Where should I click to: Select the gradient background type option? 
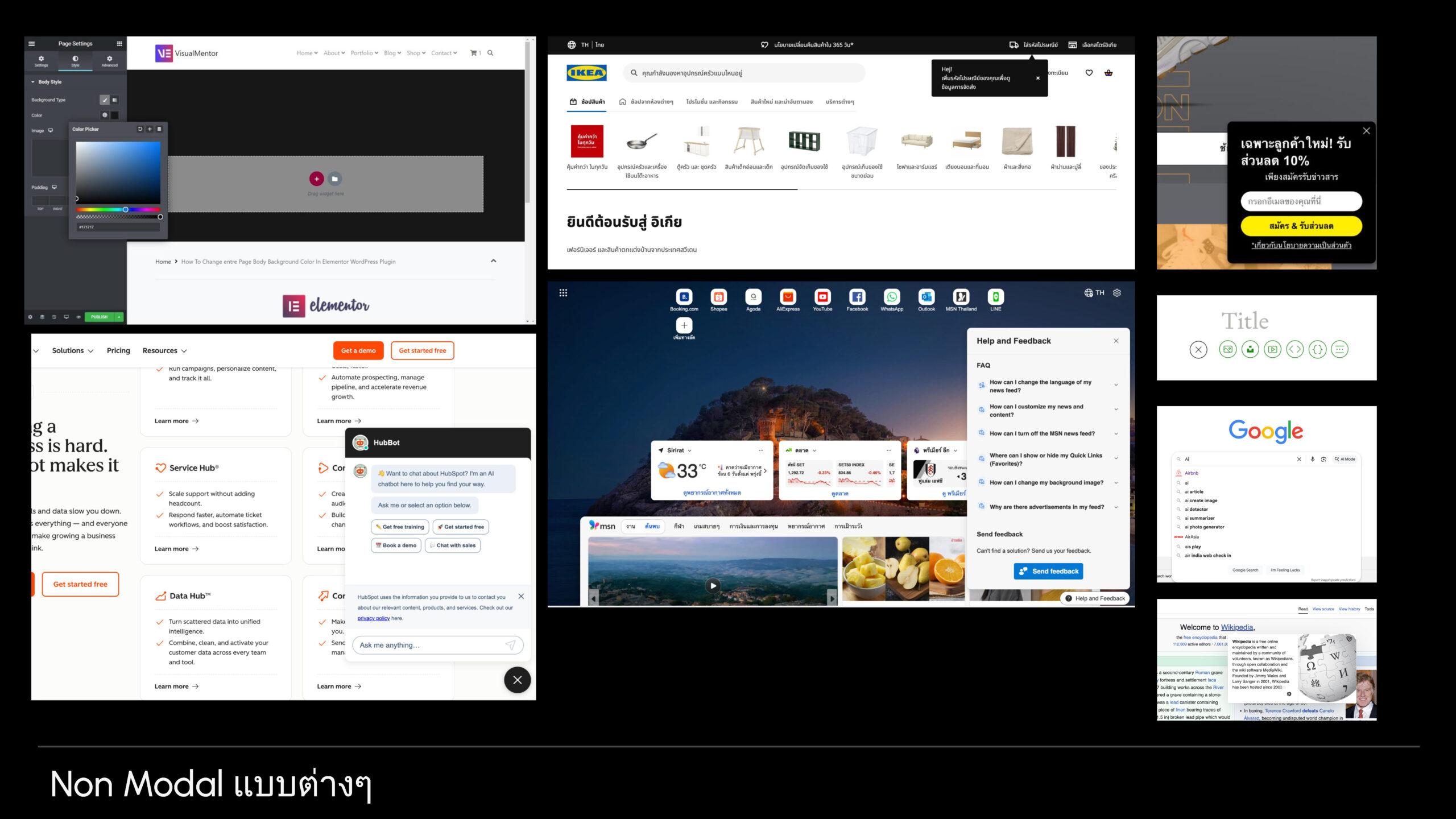click(x=115, y=100)
